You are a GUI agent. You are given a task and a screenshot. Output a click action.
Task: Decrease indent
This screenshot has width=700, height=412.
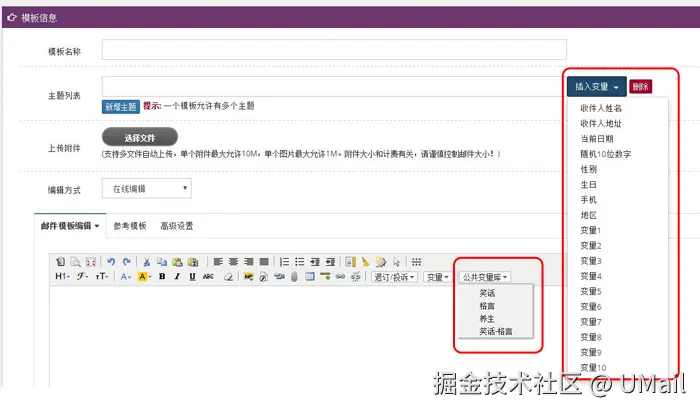pos(330,262)
